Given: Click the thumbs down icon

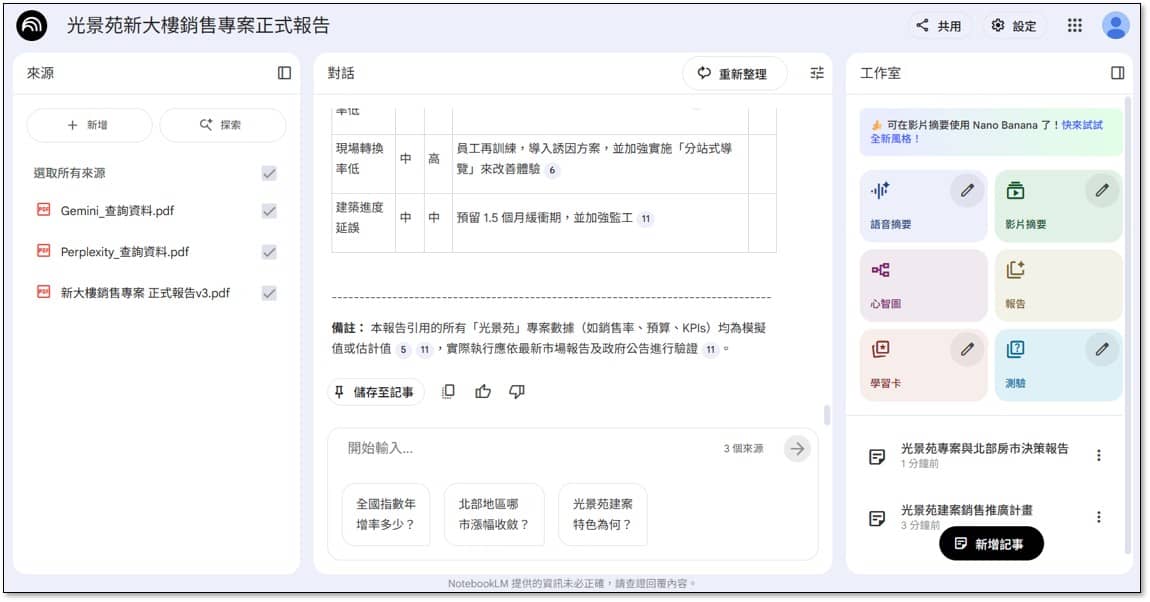Looking at the screenshot, I should pos(517,392).
